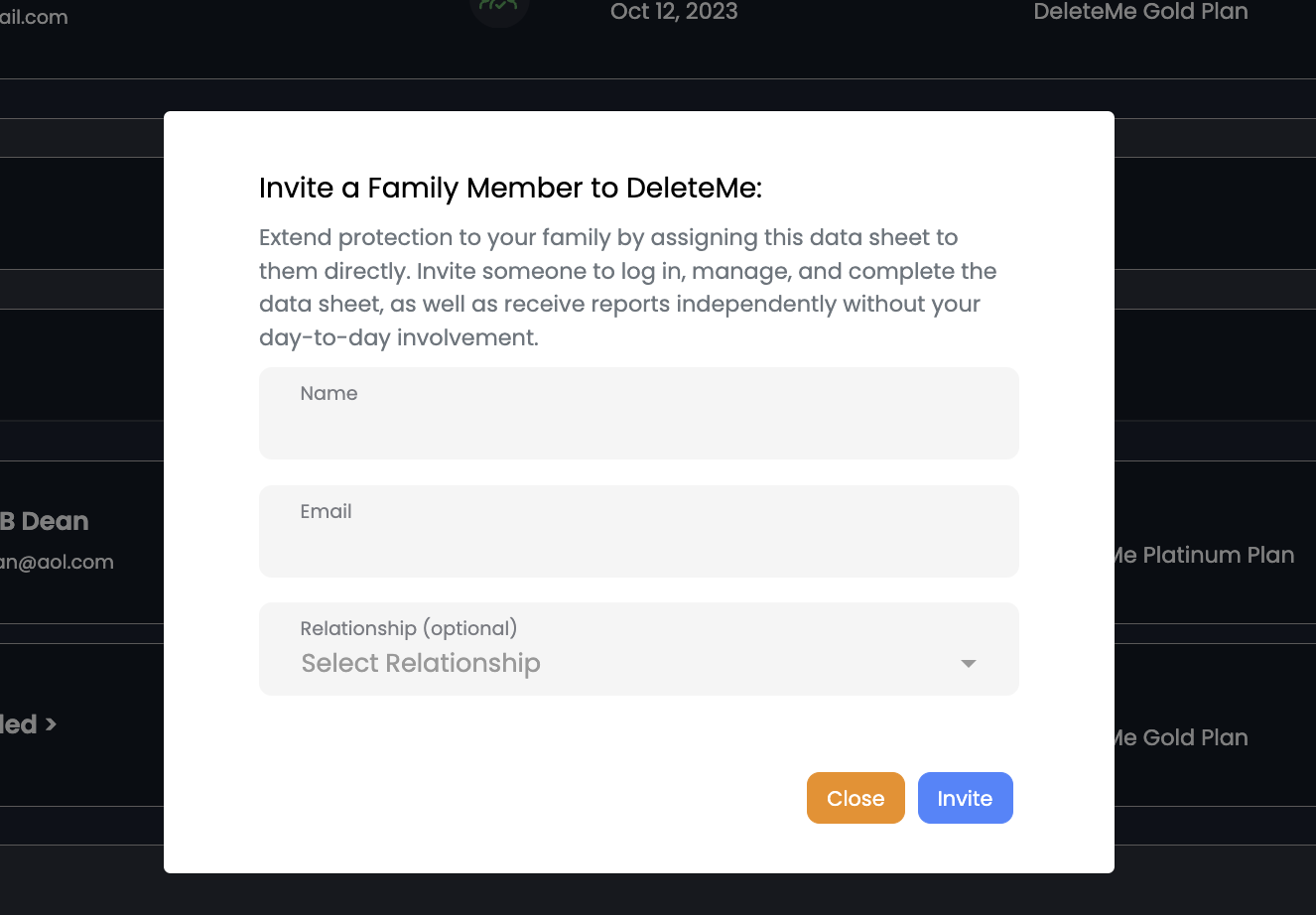Click the Oct 12, 2023 date
Image resolution: width=1316 pixels, height=915 pixels.
pyautogui.click(x=674, y=12)
